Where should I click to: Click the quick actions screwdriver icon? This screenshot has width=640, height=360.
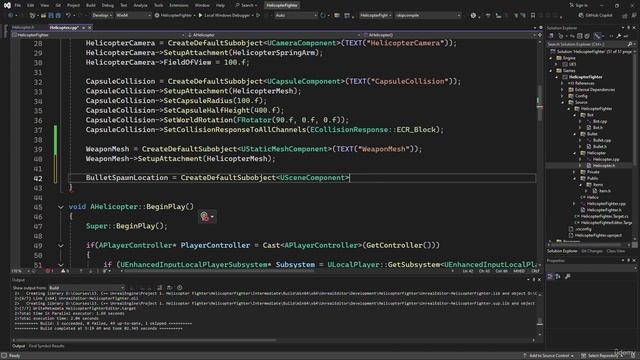point(207,216)
